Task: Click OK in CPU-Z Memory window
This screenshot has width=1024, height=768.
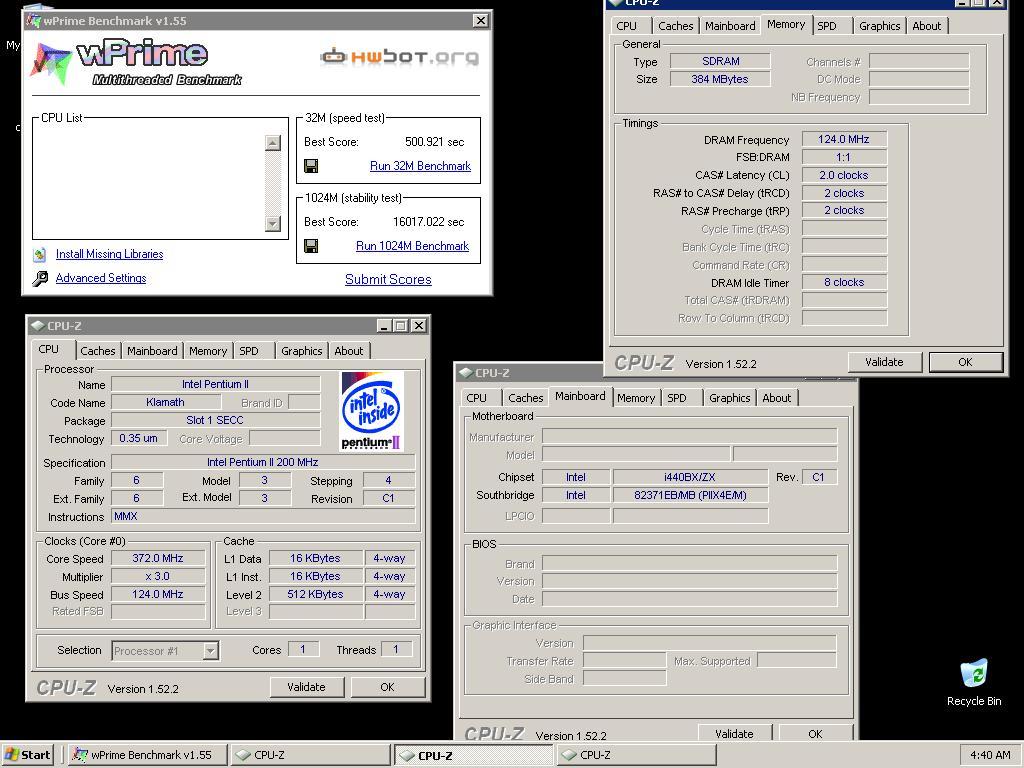Action: point(965,362)
